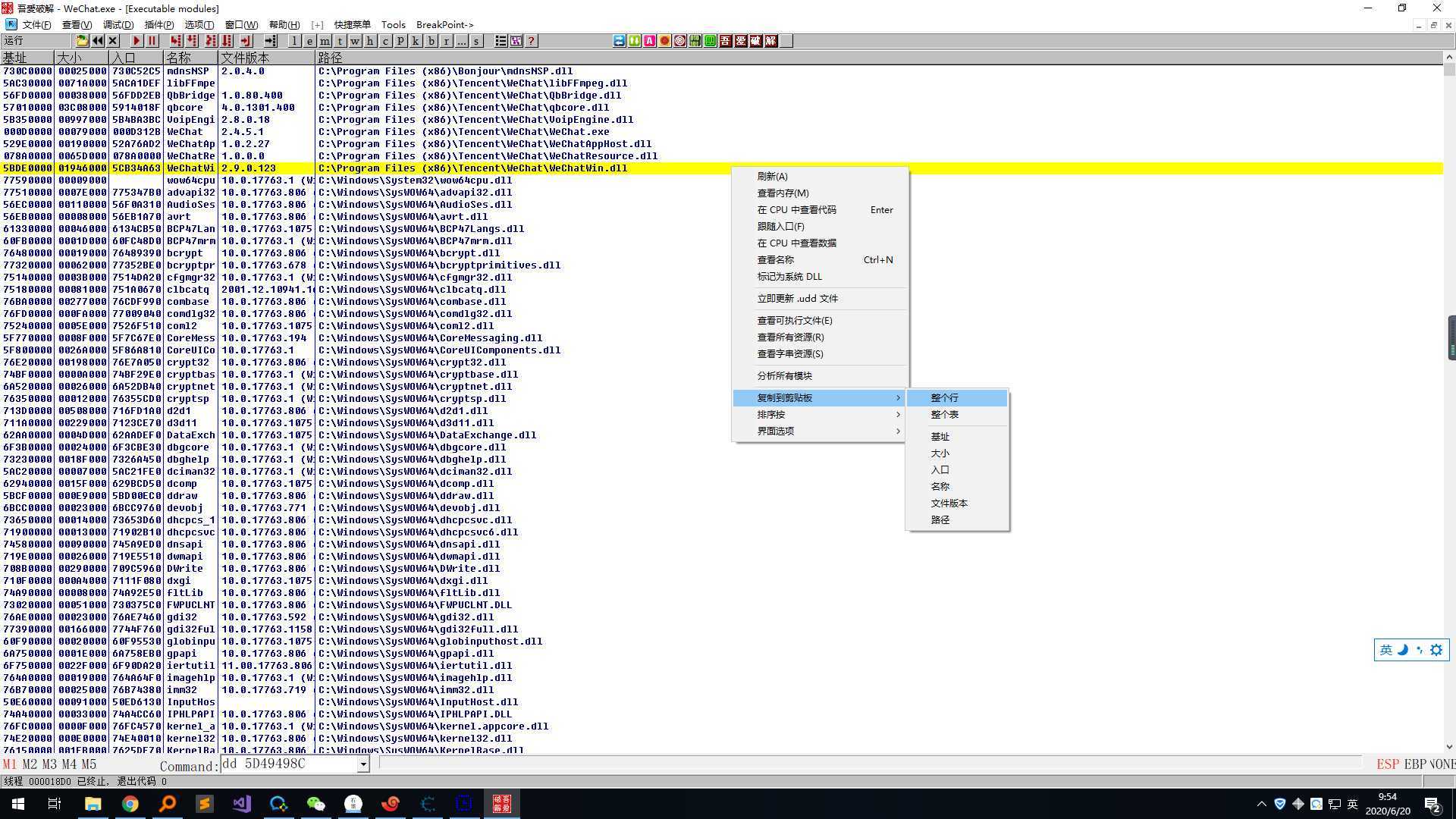Screen dimensions: 1456x819
Task: Click the IME settings gear icon
Action: (x=1436, y=650)
